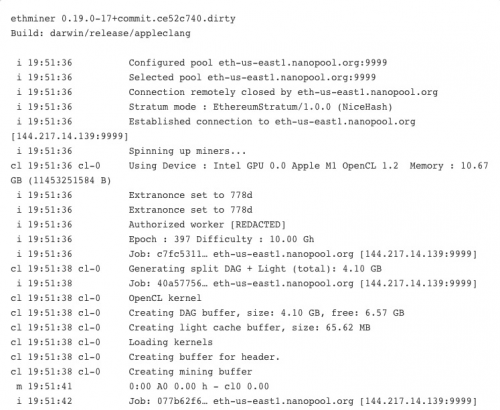Click the IP address 144.217.14.139:9999 in brackets

(70, 136)
